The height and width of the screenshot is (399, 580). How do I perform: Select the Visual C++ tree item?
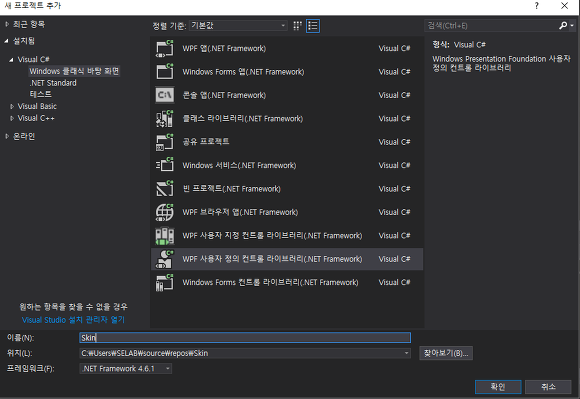(36, 118)
